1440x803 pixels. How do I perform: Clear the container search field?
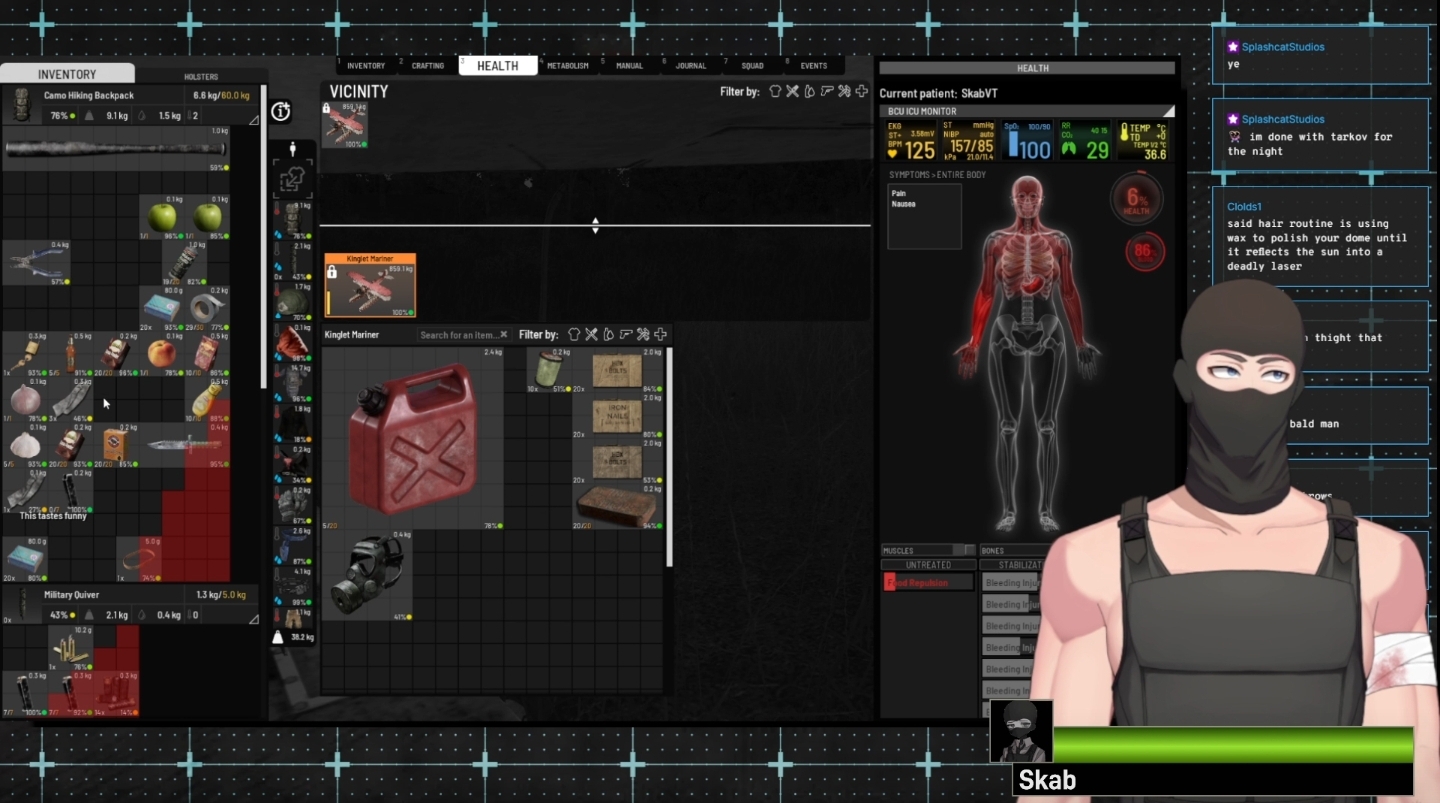pyautogui.click(x=504, y=335)
